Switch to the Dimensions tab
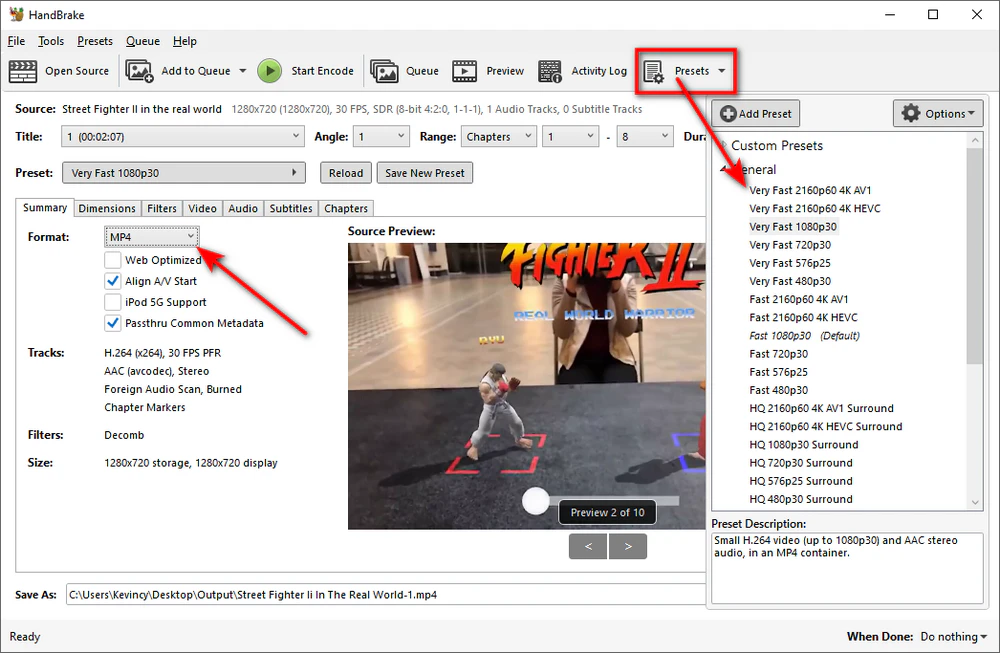 click(107, 208)
